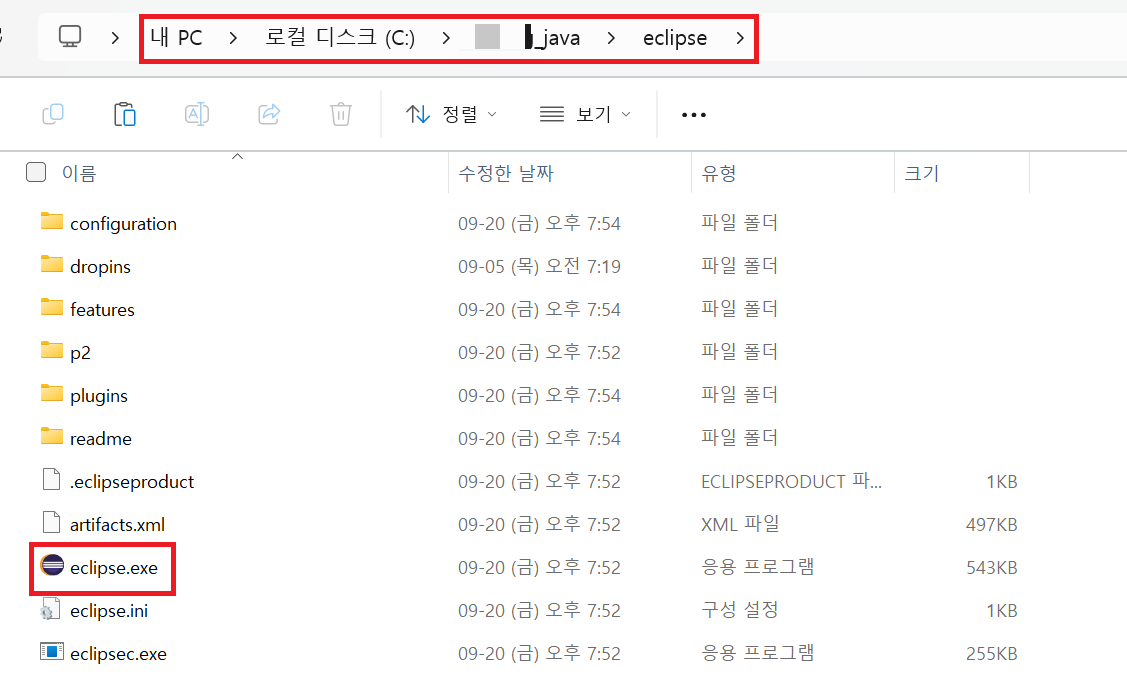1127x674 pixels.
Task: Sort by the 수정한 날짜 column header
Action: pos(506,173)
